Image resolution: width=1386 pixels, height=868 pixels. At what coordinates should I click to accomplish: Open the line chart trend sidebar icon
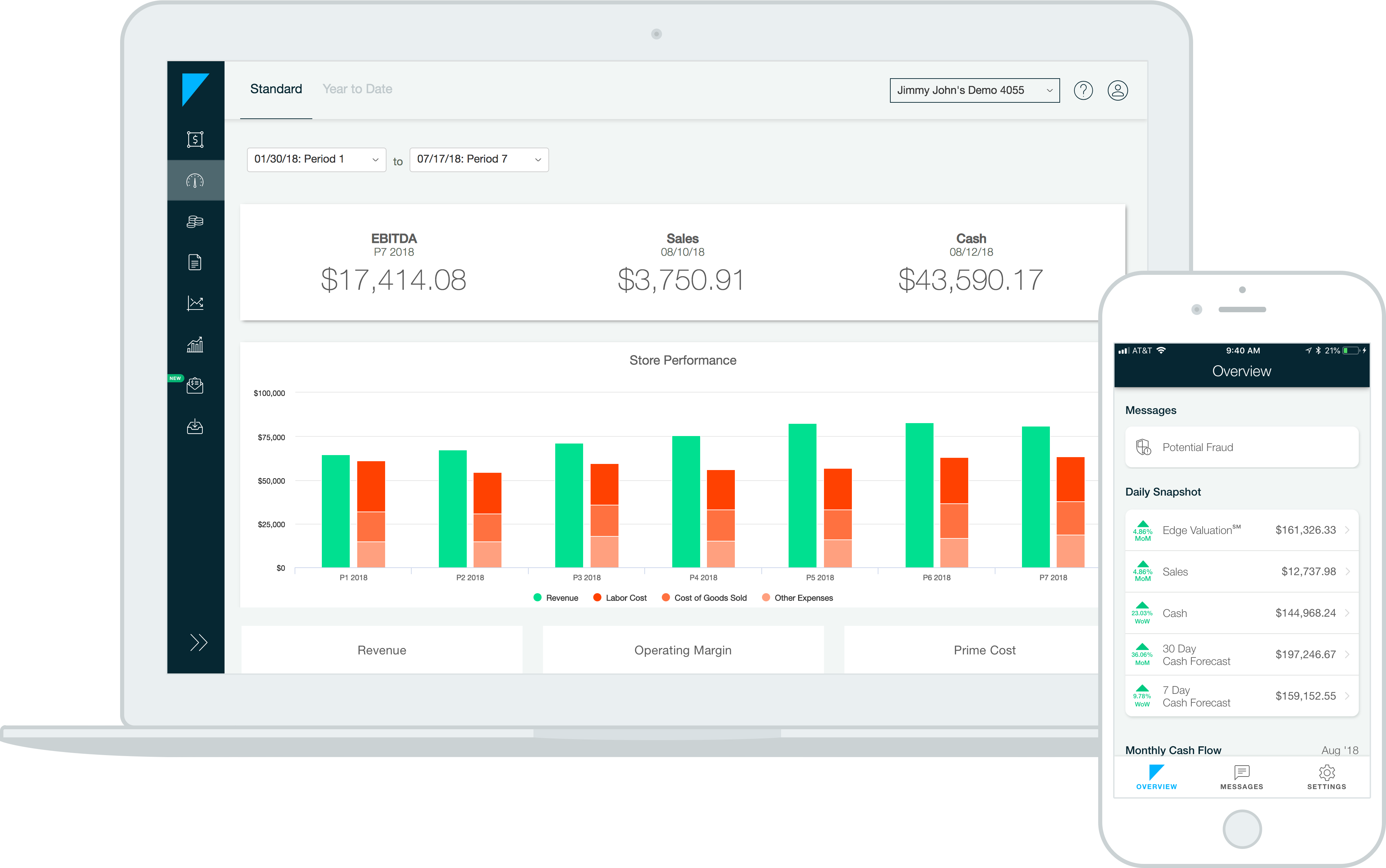click(195, 303)
